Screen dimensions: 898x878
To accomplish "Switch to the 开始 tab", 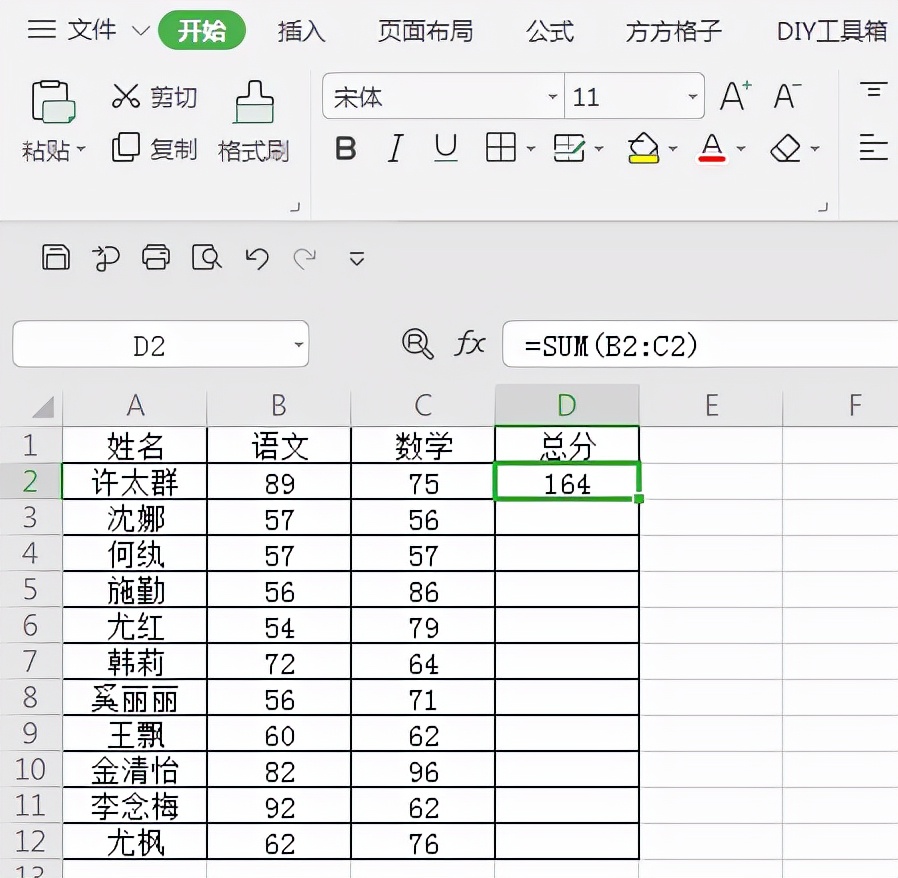I will (202, 30).
